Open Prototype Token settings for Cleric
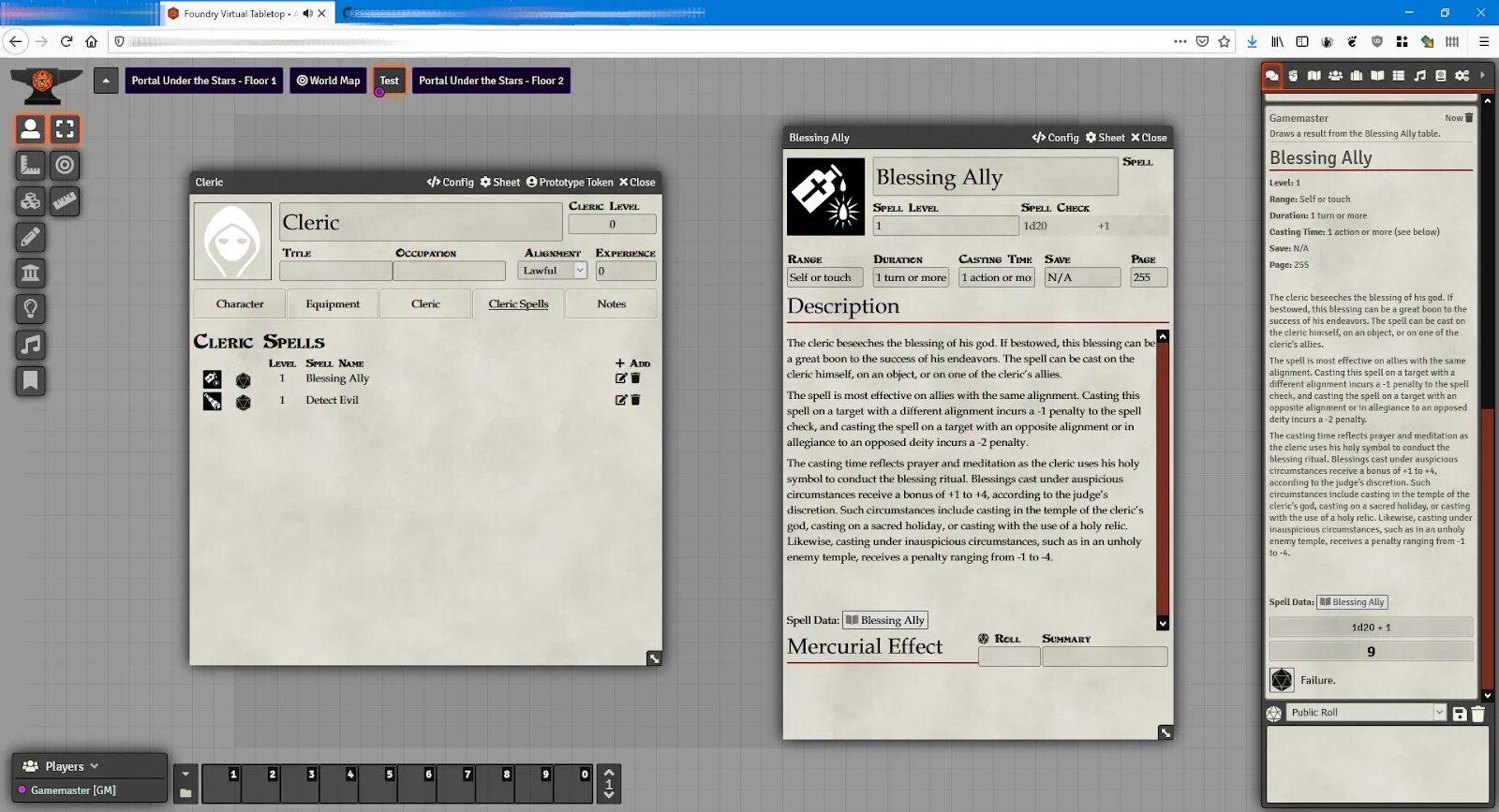This screenshot has width=1499, height=812. [570, 183]
